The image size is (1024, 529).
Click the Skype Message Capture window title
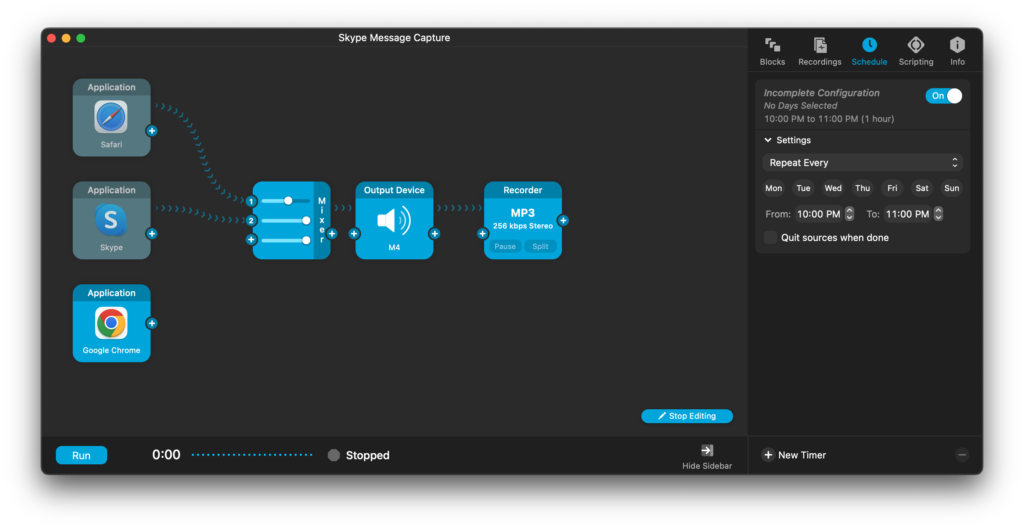pos(394,38)
